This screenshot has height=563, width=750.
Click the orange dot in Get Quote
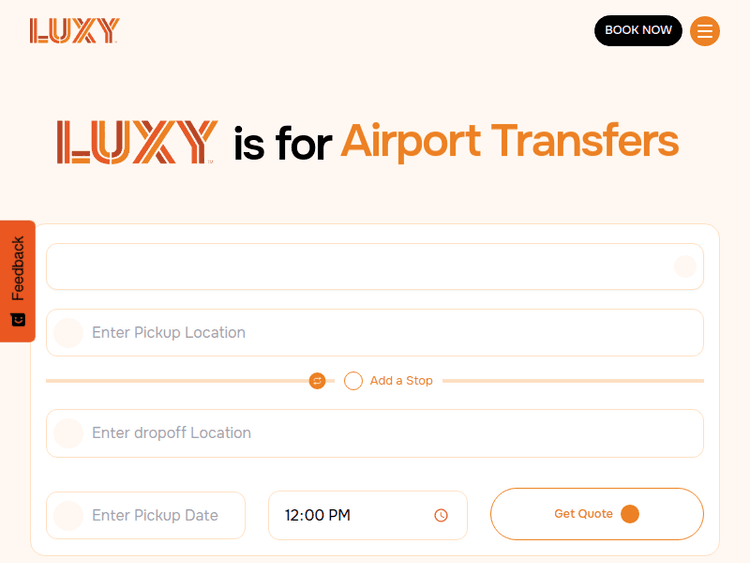click(630, 514)
